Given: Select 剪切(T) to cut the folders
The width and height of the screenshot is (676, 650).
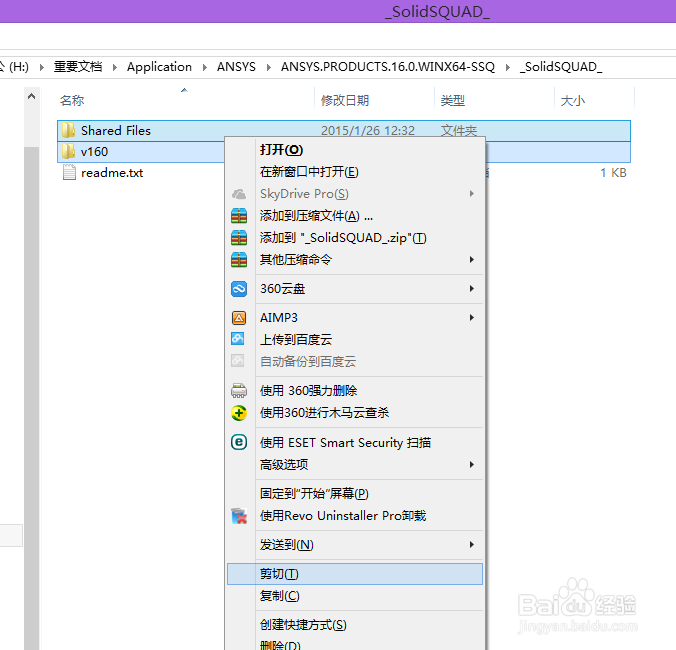Looking at the screenshot, I should point(354,574).
